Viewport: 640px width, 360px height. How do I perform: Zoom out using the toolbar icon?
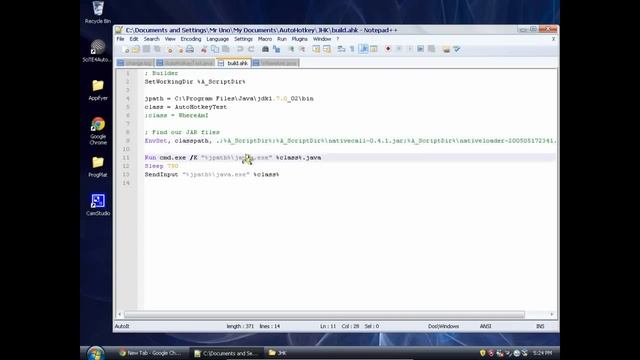pos(302,49)
